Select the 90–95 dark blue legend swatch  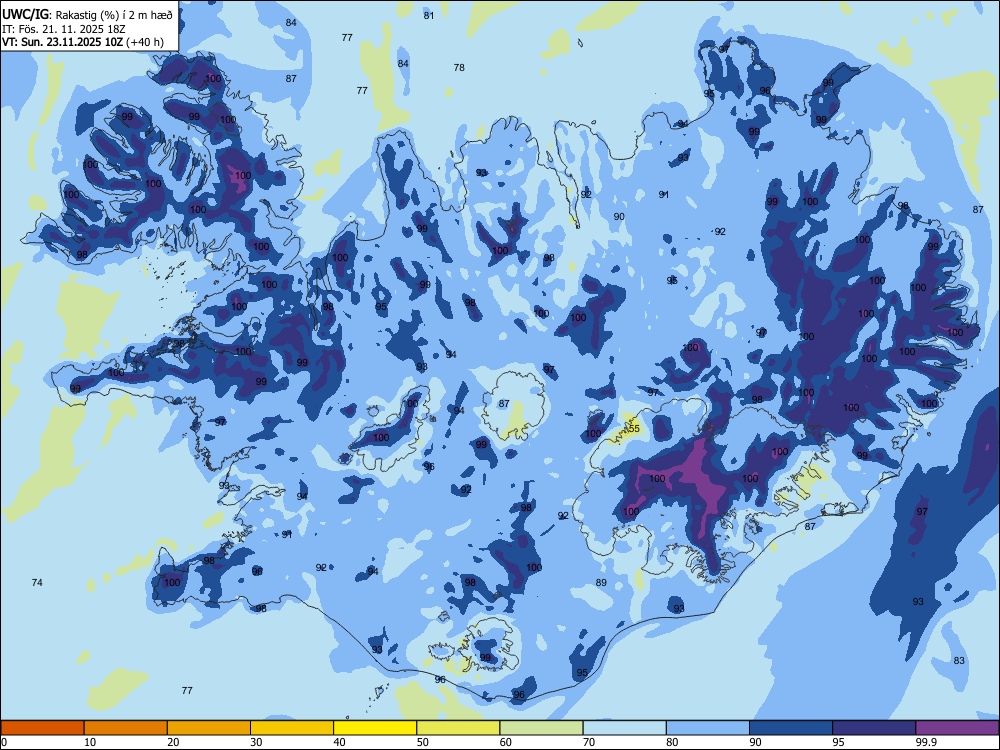pos(791,728)
